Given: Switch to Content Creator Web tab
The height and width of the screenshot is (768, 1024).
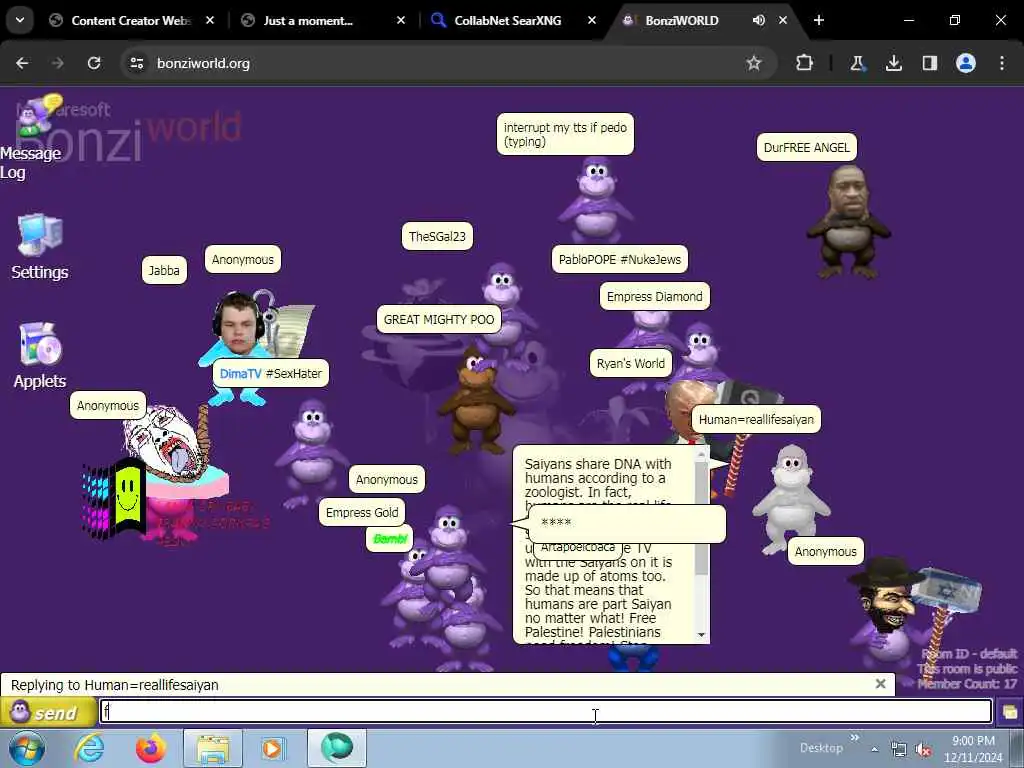Looking at the screenshot, I should [x=131, y=20].
